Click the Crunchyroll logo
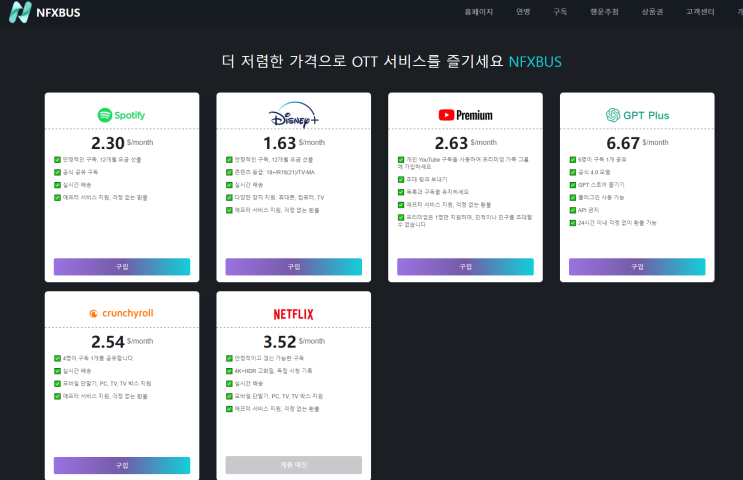Screen dimensions: 743x480 pos(121,313)
